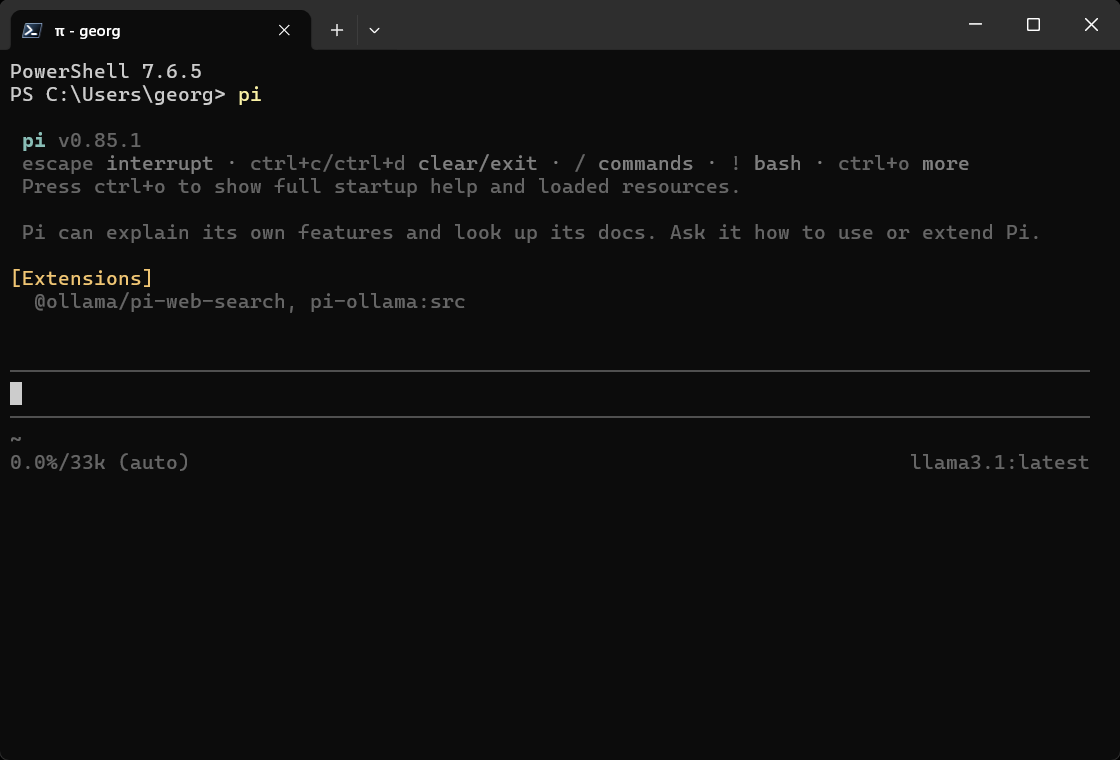This screenshot has width=1120, height=760.
Task: Click the typed pi command in the prompt
Action: 249,95
